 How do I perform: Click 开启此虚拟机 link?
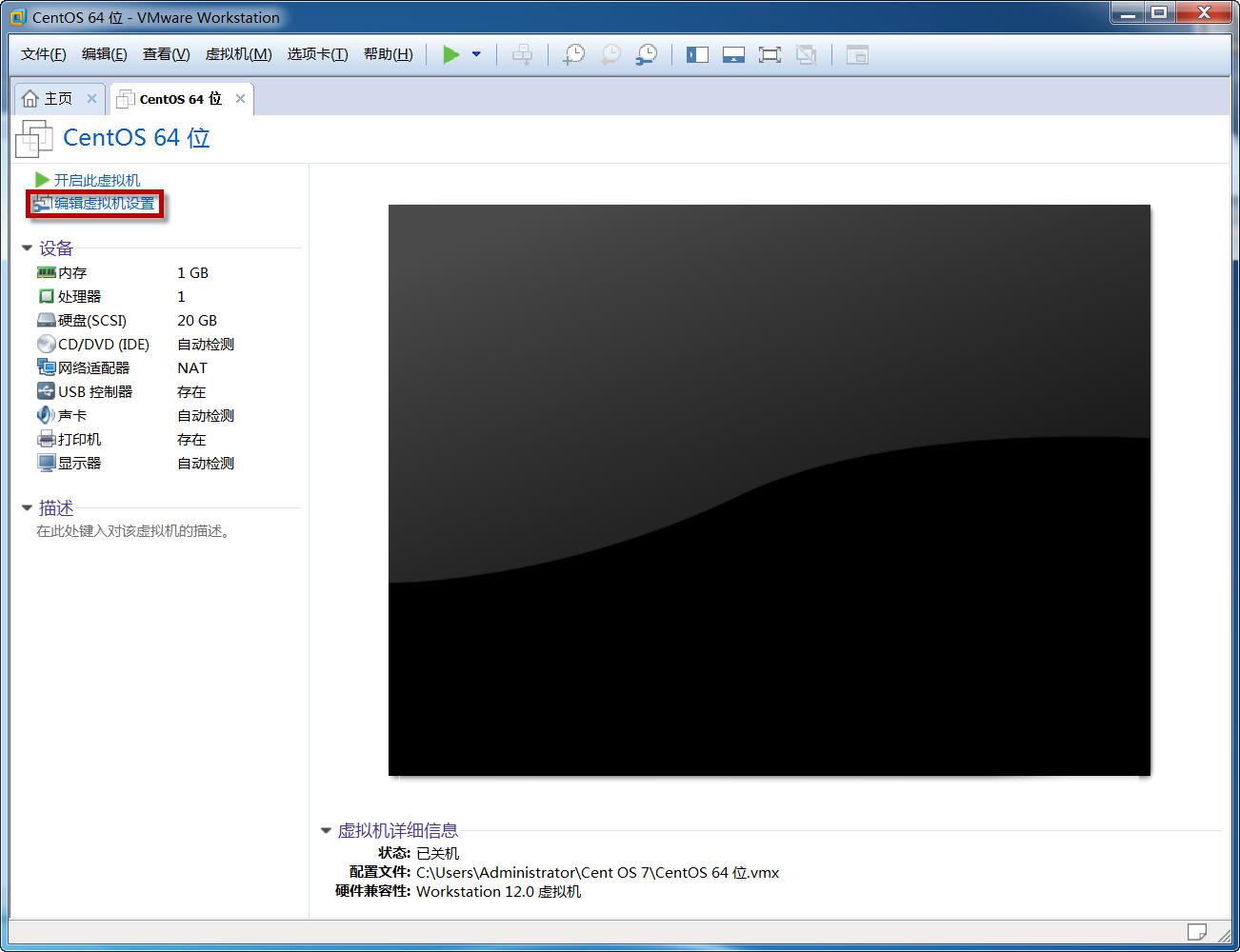tap(96, 180)
